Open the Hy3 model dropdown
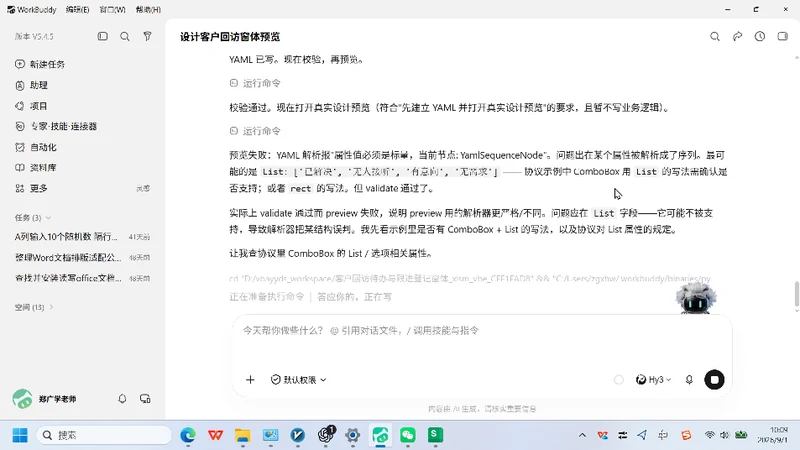This screenshot has width=800, height=450. click(x=654, y=380)
